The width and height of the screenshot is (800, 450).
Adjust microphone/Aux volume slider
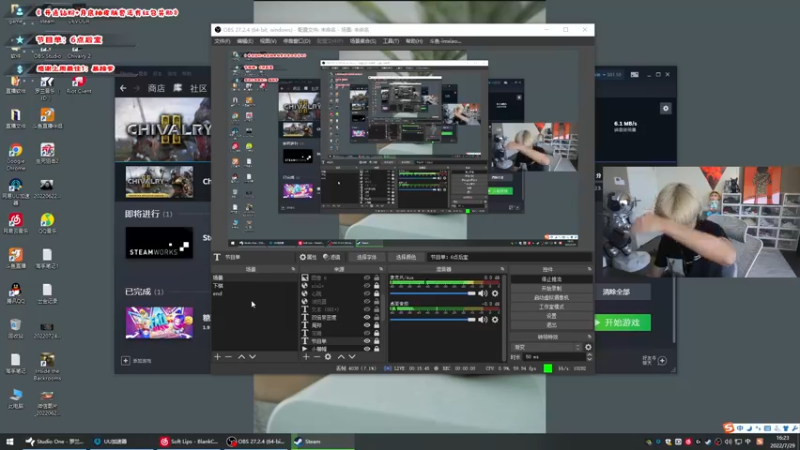(x=433, y=293)
